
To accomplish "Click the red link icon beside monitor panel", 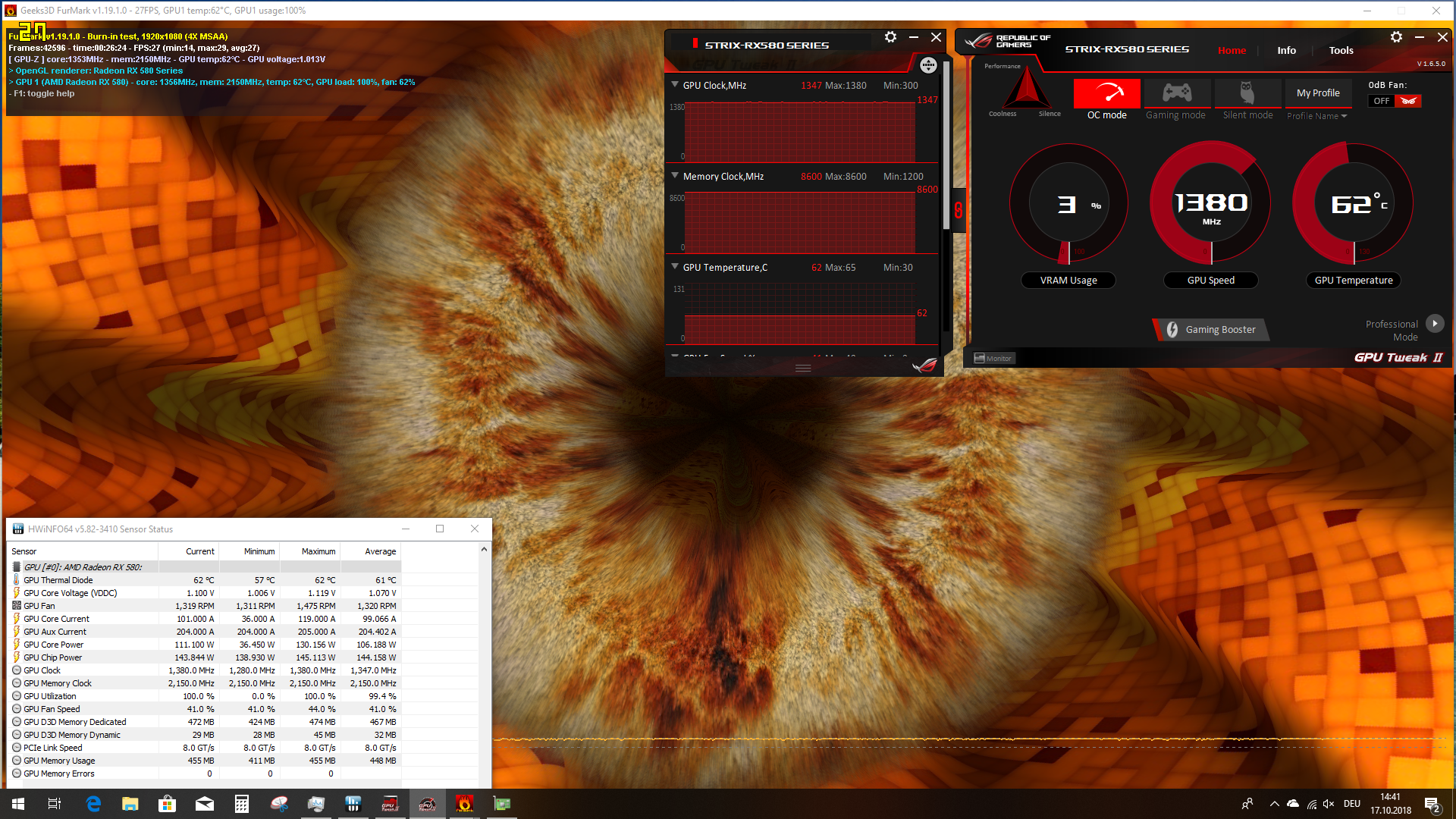I will click(959, 210).
